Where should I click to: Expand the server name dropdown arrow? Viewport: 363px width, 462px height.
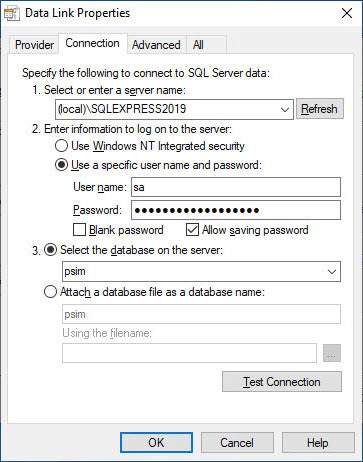[x=285, y=109]
